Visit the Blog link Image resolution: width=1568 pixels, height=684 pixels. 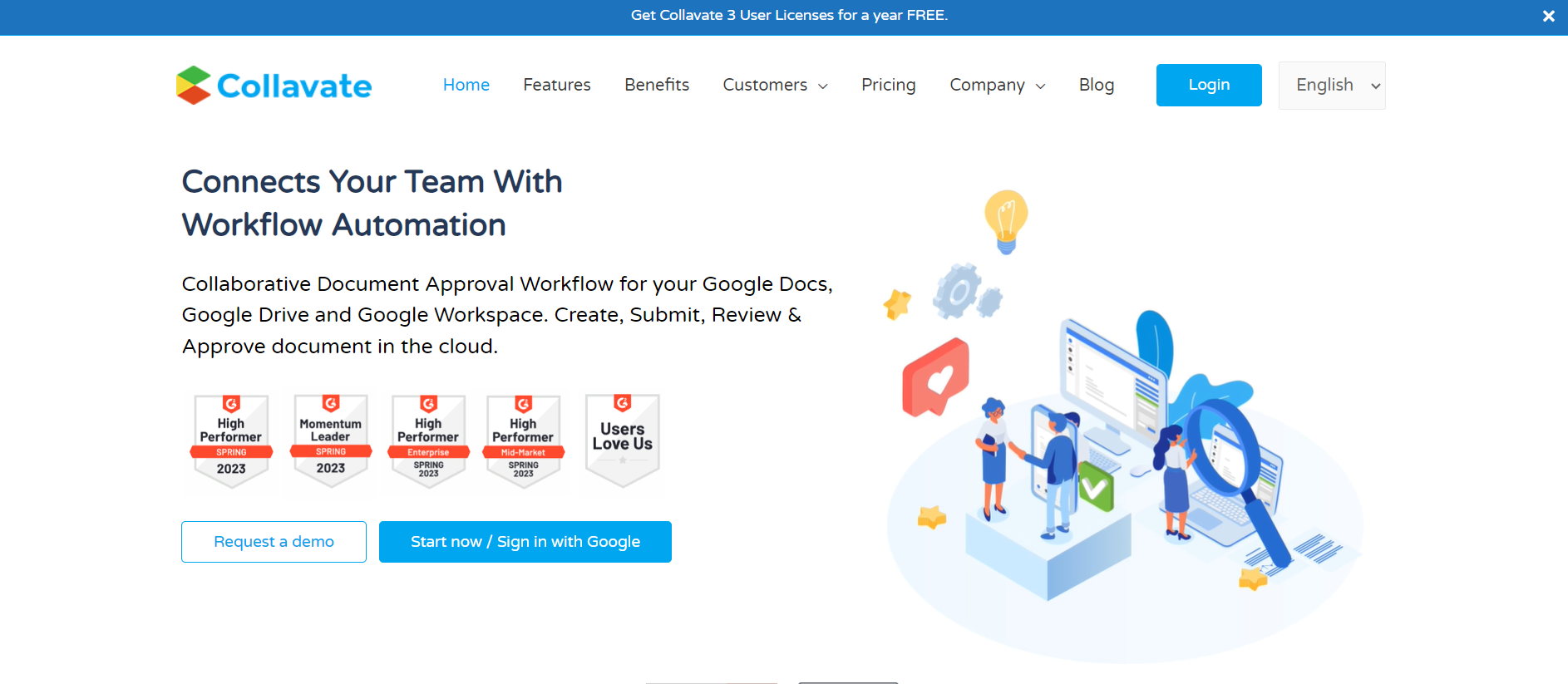point(1097,85)
